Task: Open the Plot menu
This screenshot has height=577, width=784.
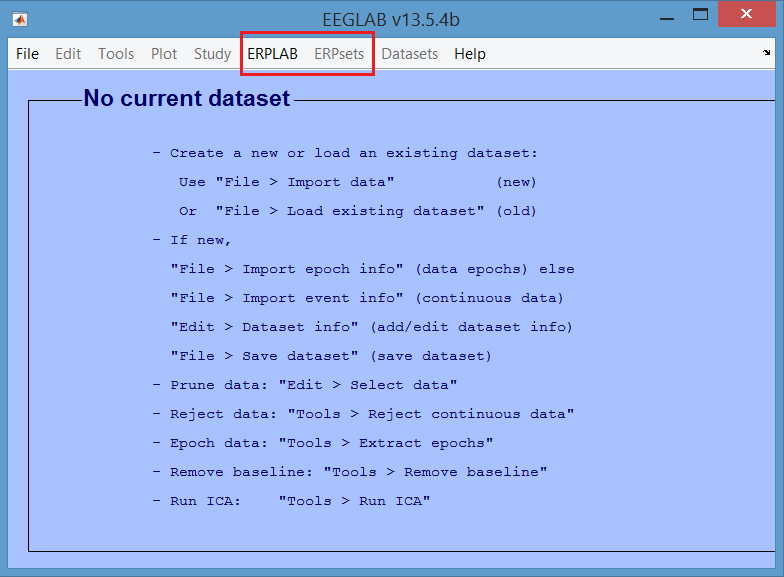Action: pyautogui.click(x=164, y=54)
